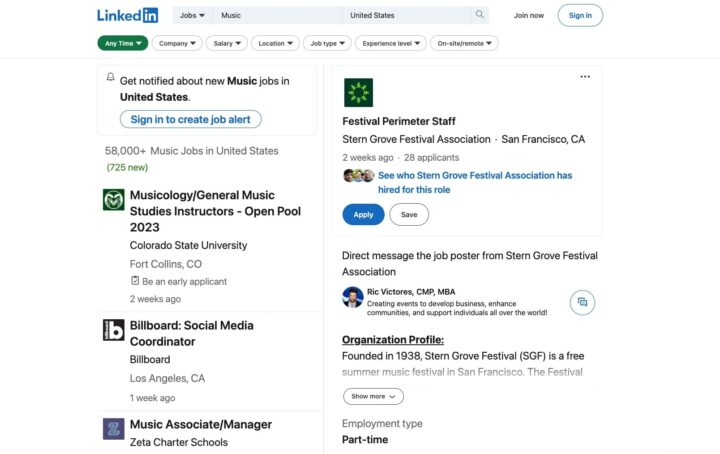Click the LinkedIn logo

(x=127, y=15)
